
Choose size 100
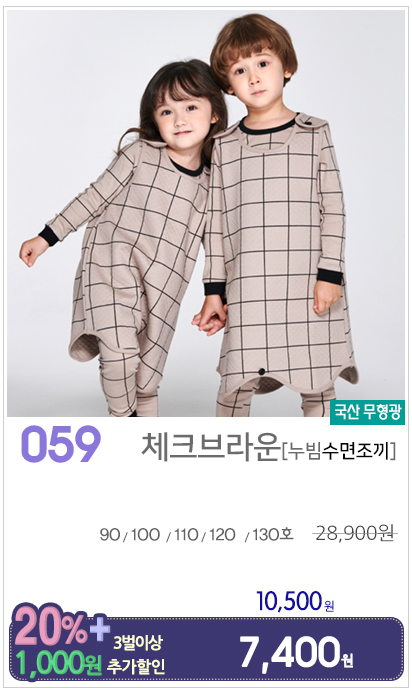[146, 534]
